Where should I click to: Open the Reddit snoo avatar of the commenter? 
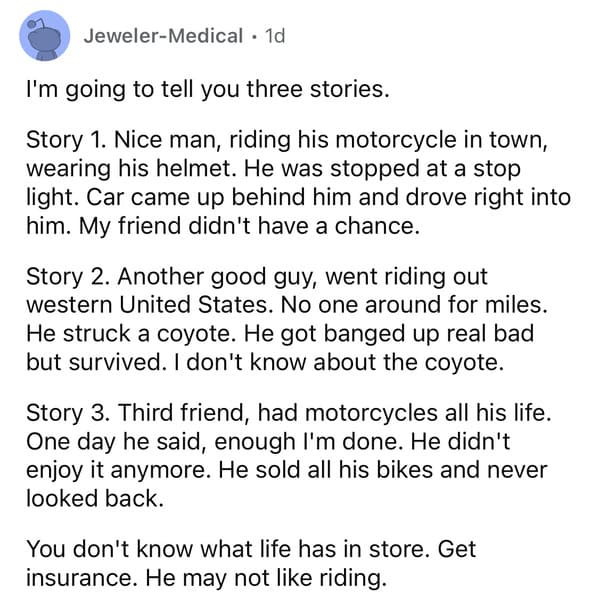point(45,36)
